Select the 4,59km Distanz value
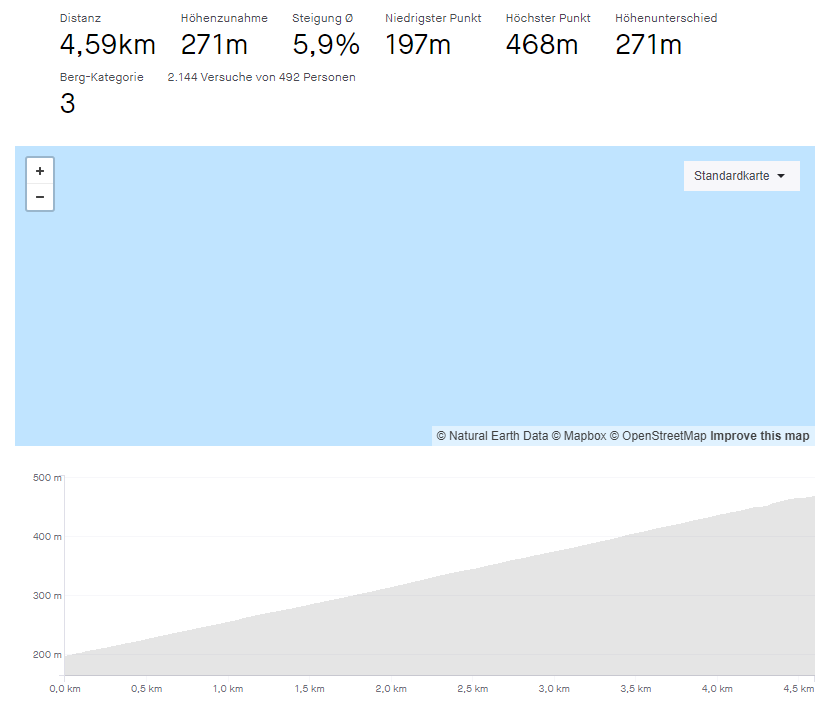Image resolution: width=827 pixels, height=701 pixels. click(x=107, y=45)
